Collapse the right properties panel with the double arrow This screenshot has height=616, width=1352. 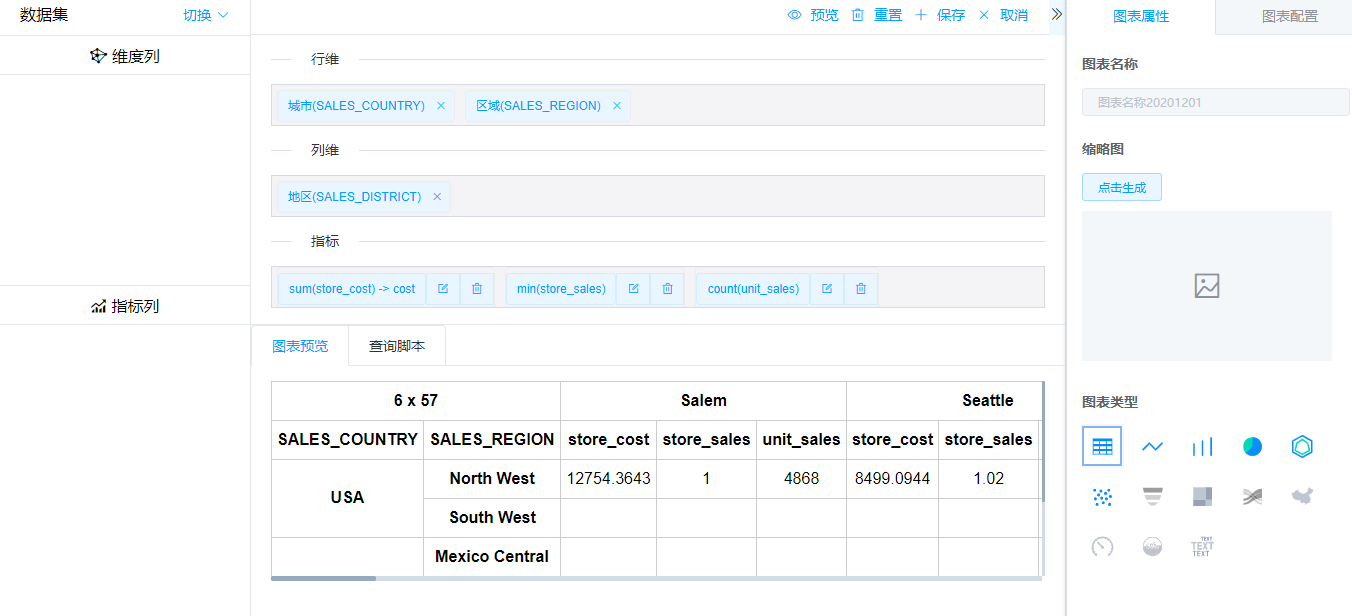(1057, 14)
